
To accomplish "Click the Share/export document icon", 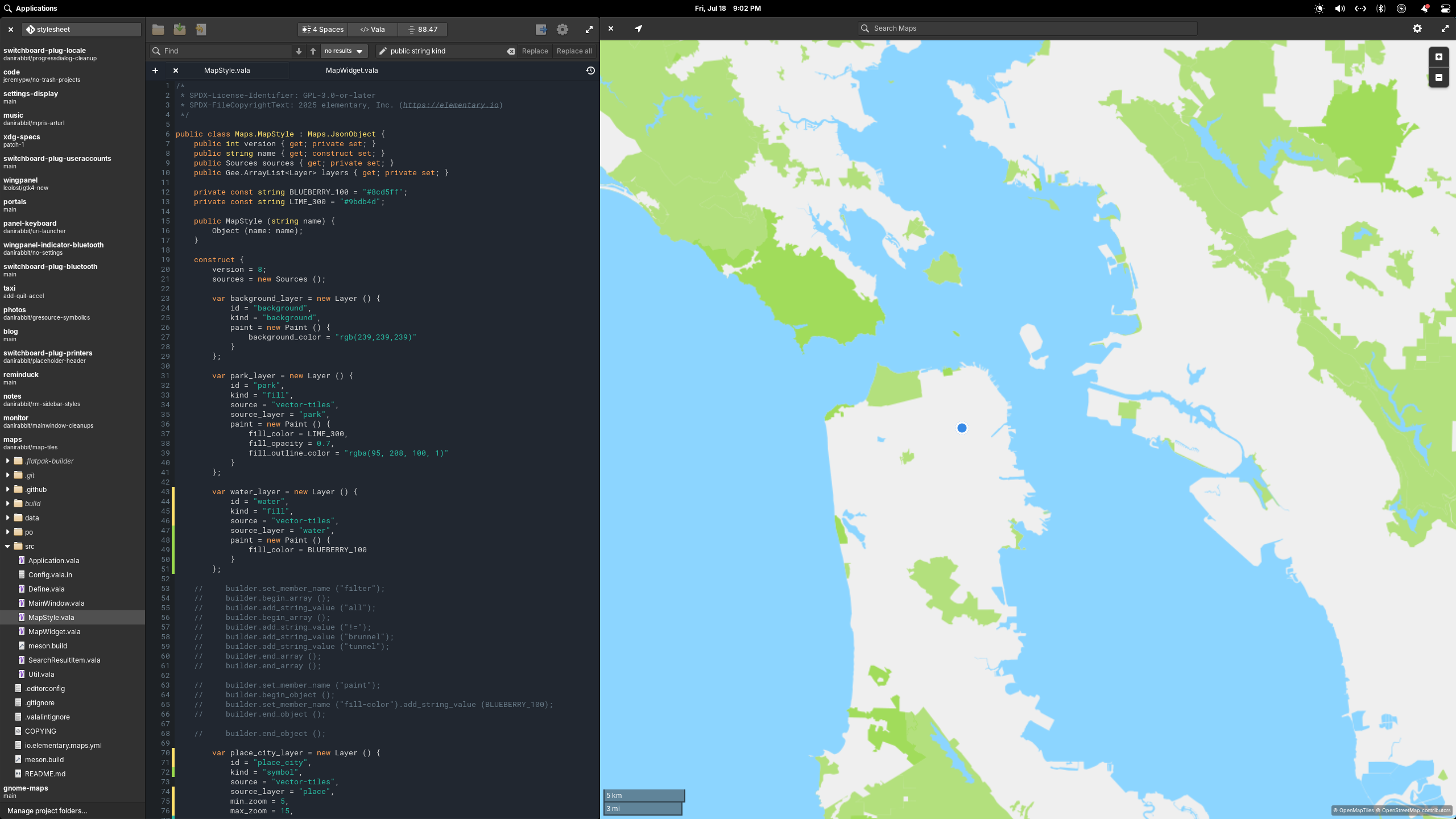I will [541, 30].
